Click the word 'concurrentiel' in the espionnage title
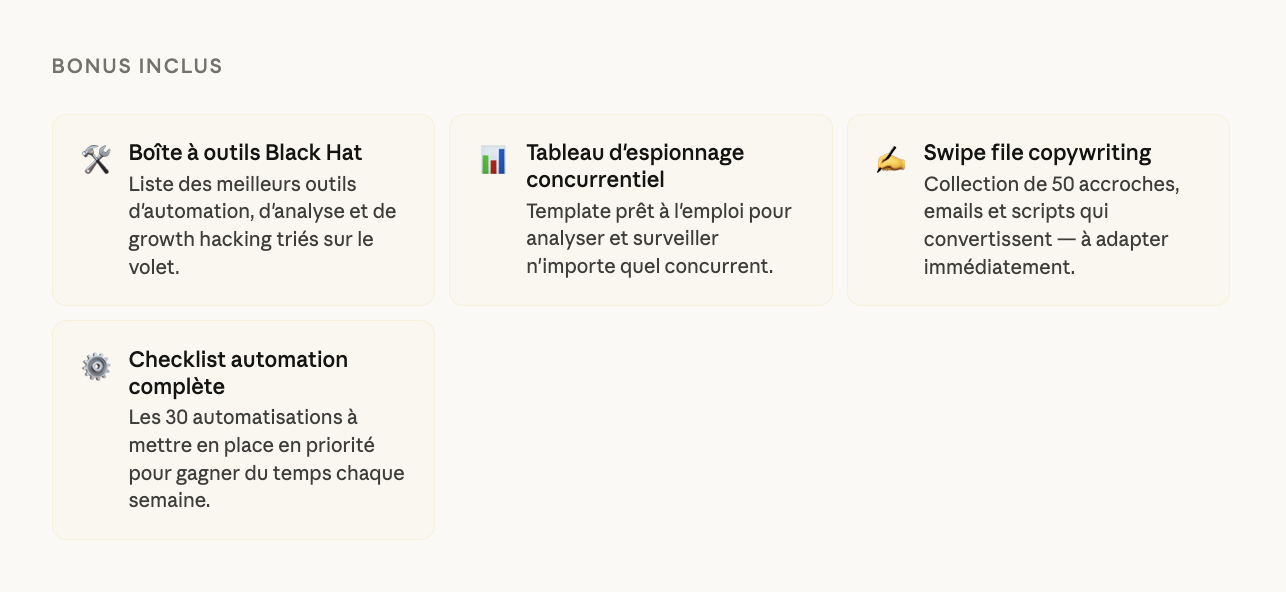1286x592 pixels. [x=595, y=180]
